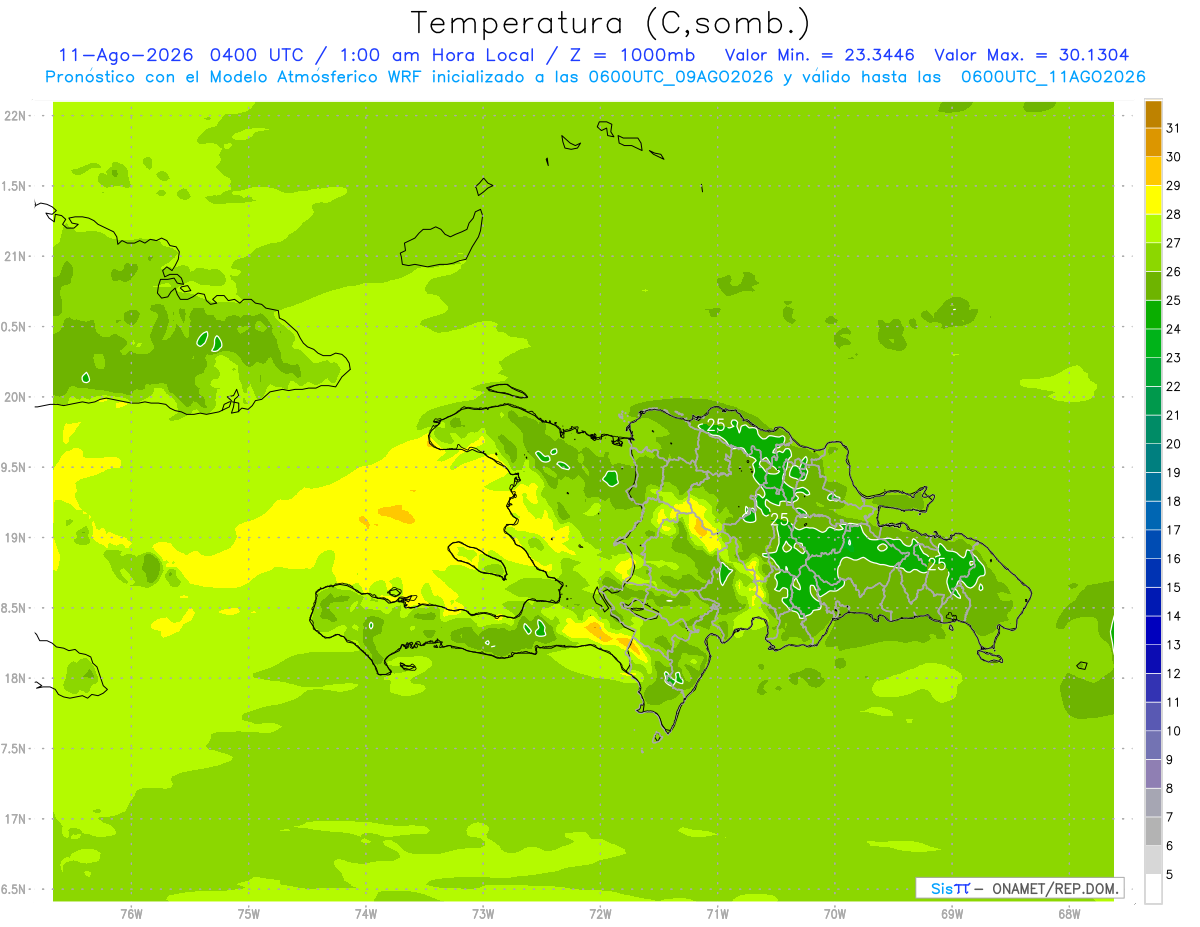Click the "75W" longitude label

[x=248, y=914]
